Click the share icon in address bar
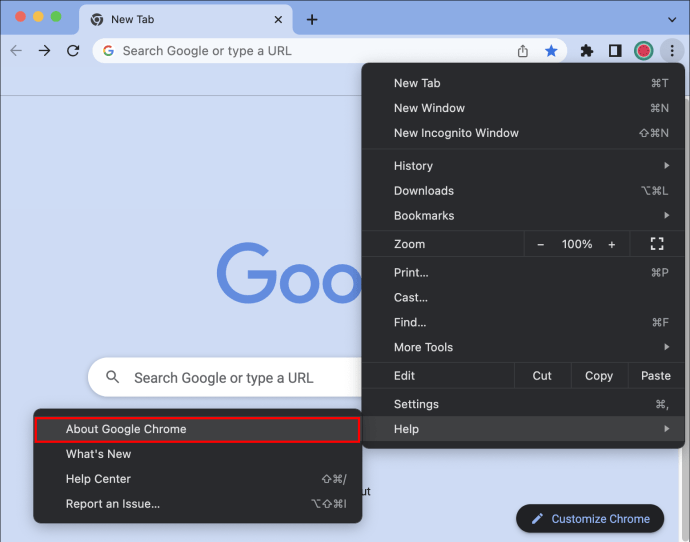 tap(522, 51)
